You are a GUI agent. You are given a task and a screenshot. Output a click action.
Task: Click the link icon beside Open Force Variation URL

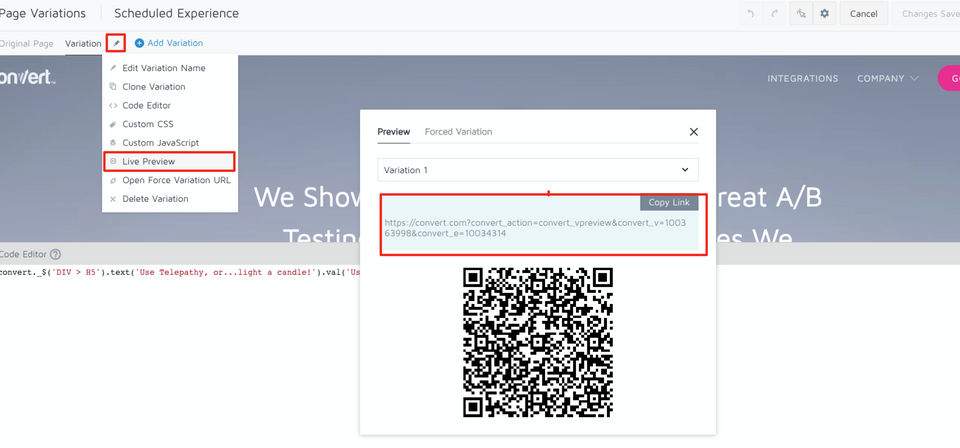(x=113, y=180)
